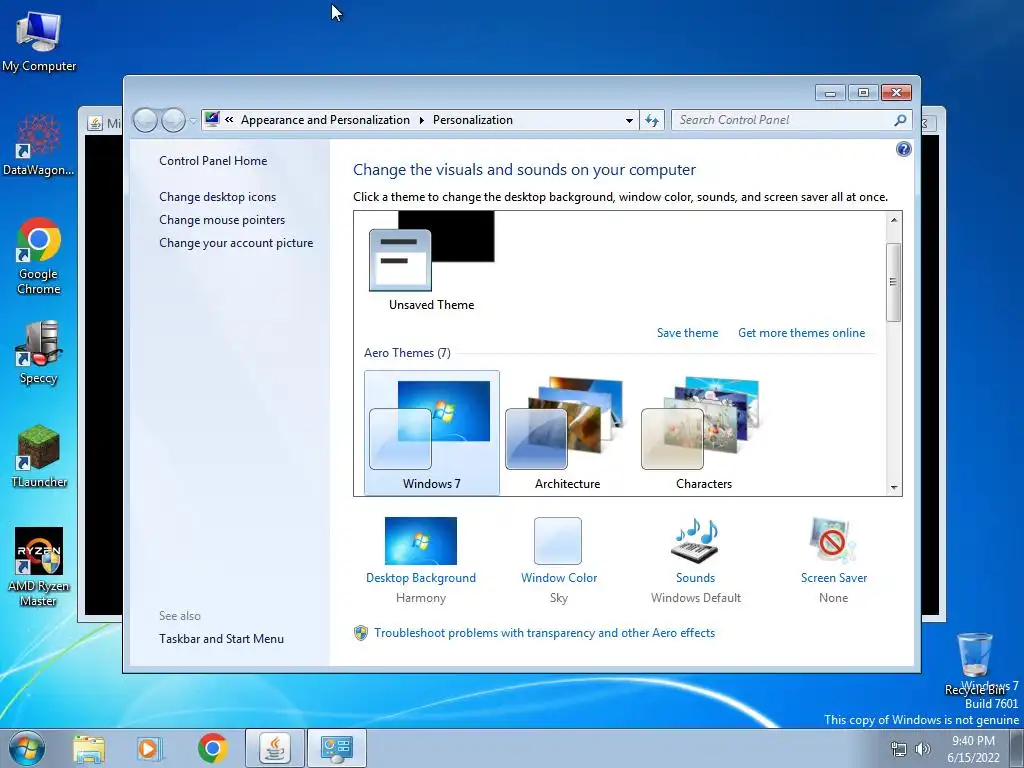The height and width of the screenshot is (768, 1024).
Task: Click the theme list scrollbar thumb
Action: (x=893, y=282)
